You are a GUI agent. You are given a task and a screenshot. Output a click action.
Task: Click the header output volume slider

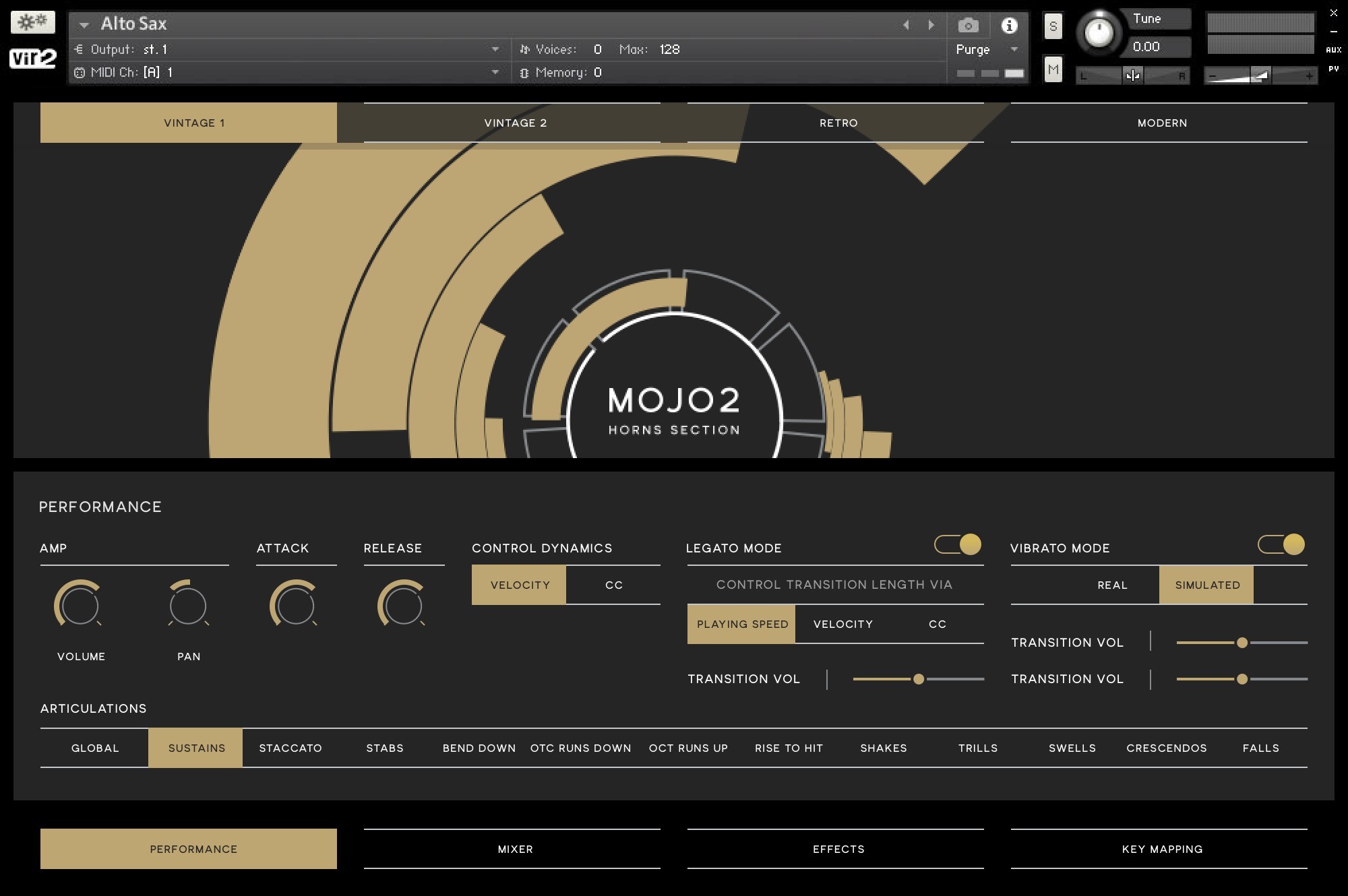click(x=1260, y=75)
